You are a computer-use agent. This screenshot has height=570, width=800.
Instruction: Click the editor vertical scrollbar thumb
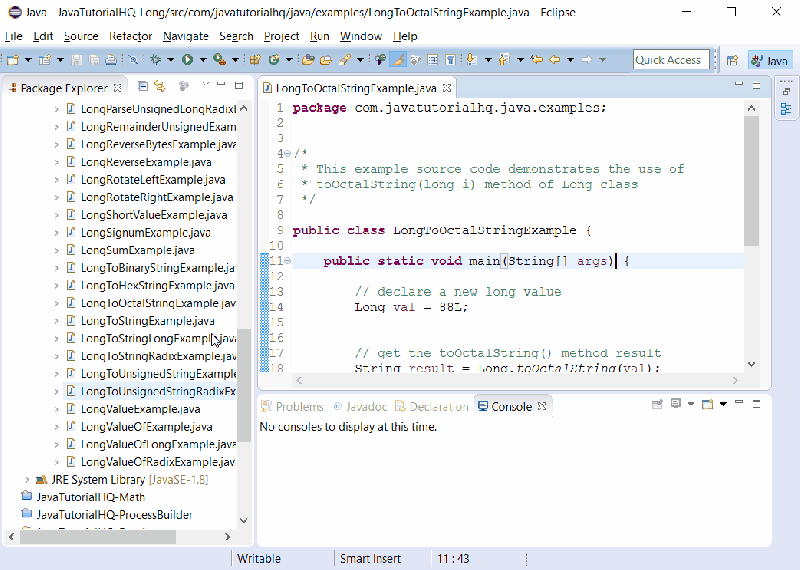[752, 181]
